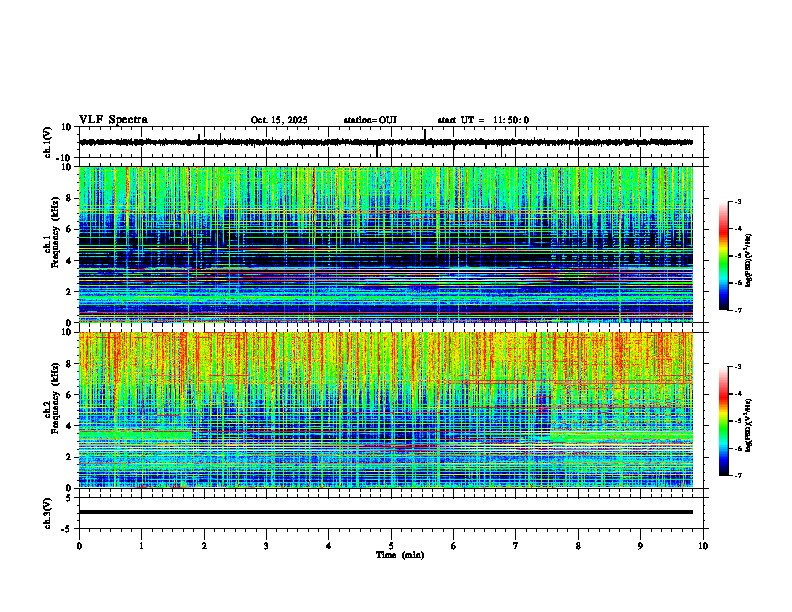Click the "ch.1(V)" waveform axis label

[x=47, y=142]
